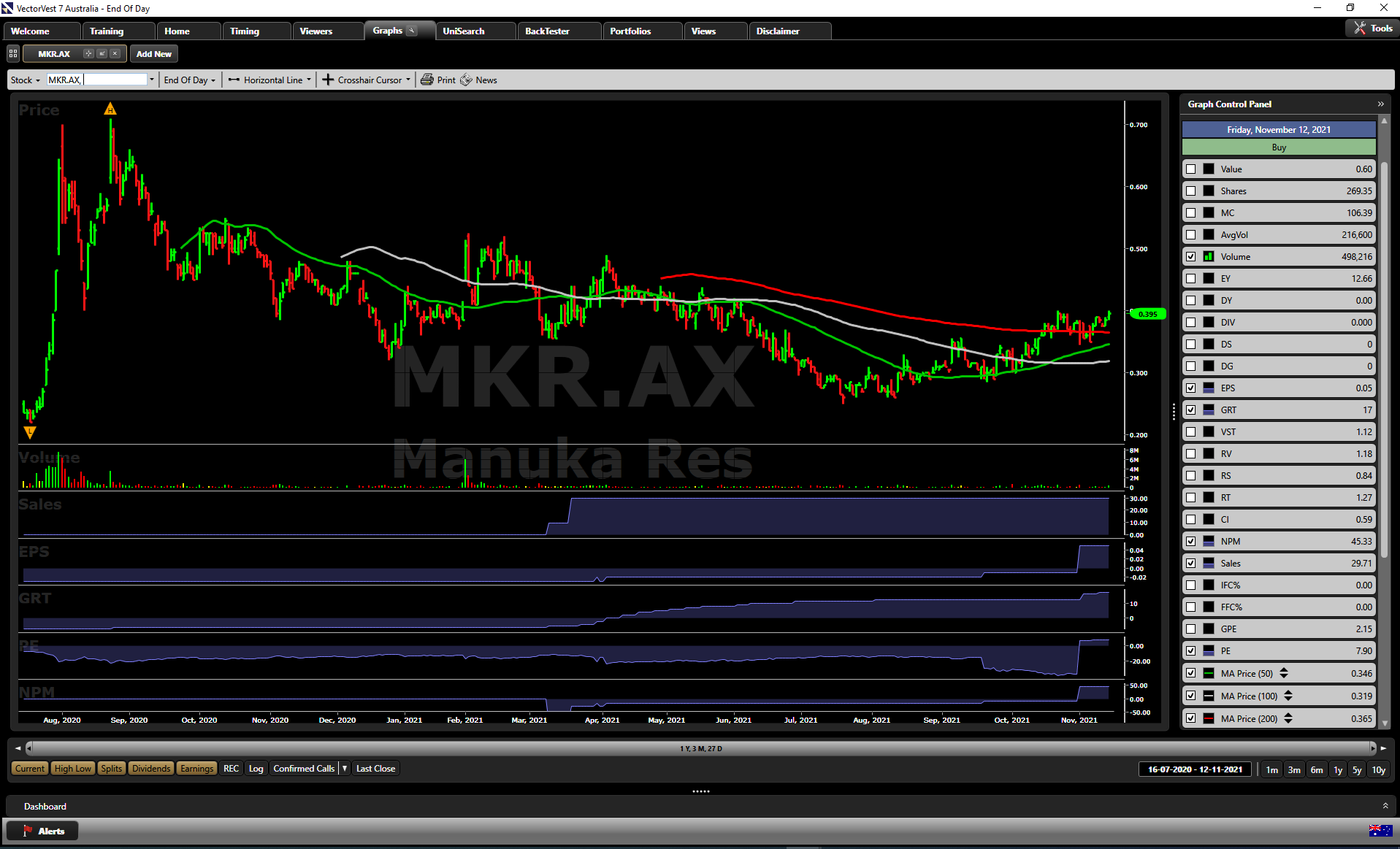
Task: Expand the Dashboard panel with the chevron
Action: pos(1385,806)
